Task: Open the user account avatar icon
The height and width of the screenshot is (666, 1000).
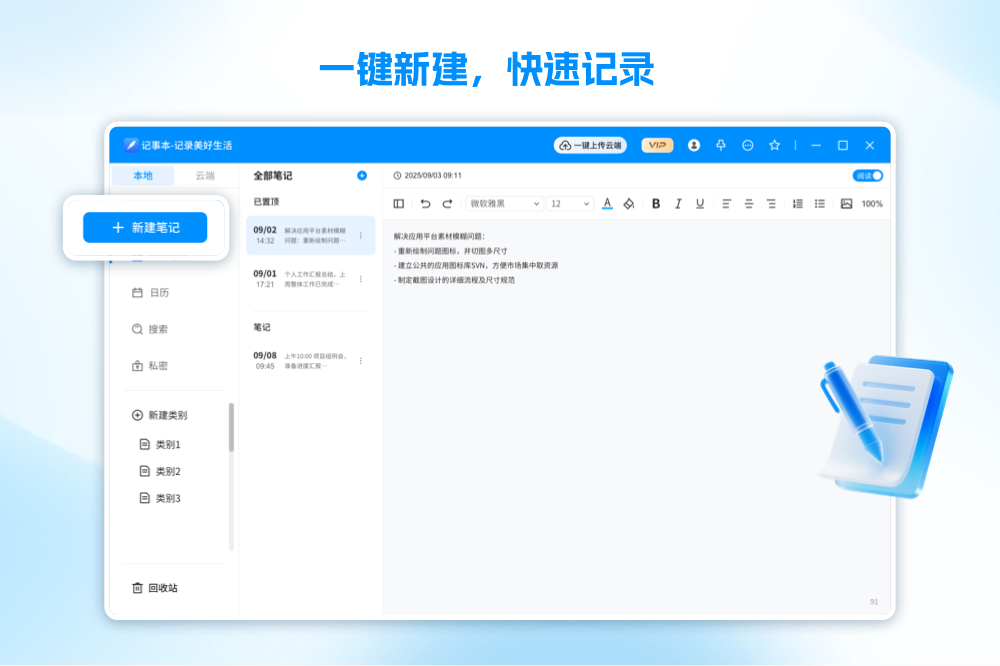Action: pos(694,145)
